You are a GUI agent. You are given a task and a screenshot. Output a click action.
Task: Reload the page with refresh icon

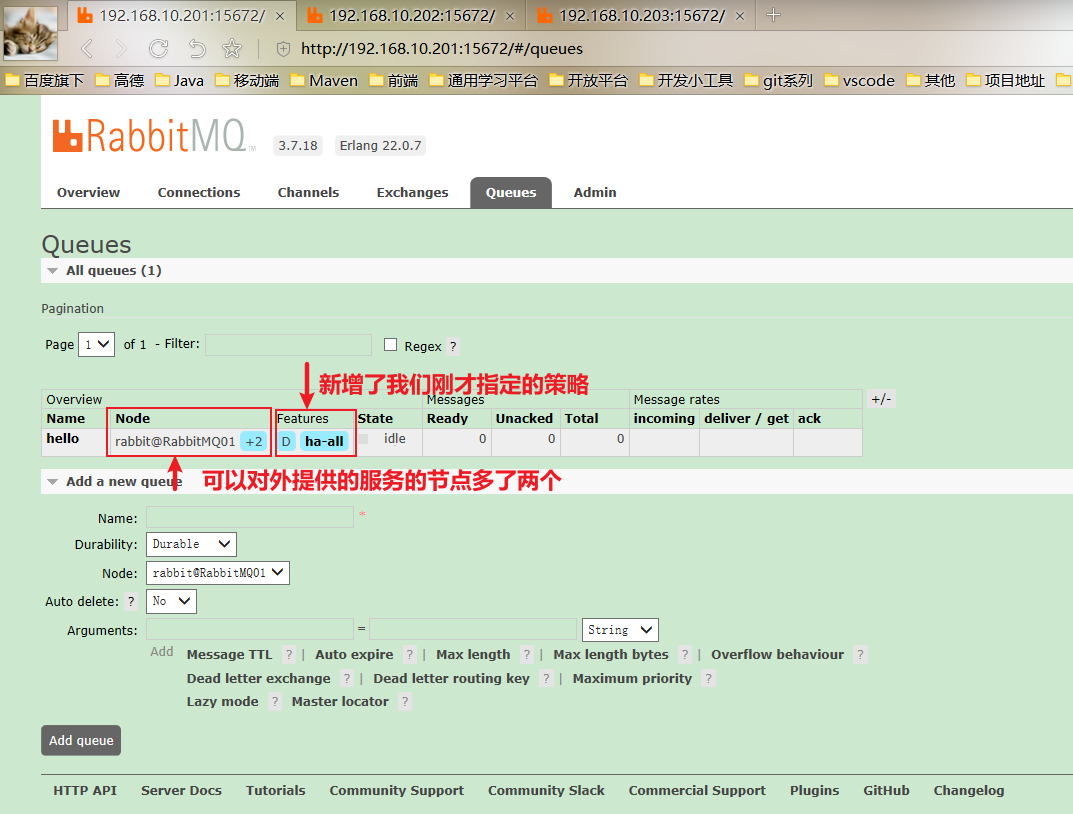click(159, 49)
